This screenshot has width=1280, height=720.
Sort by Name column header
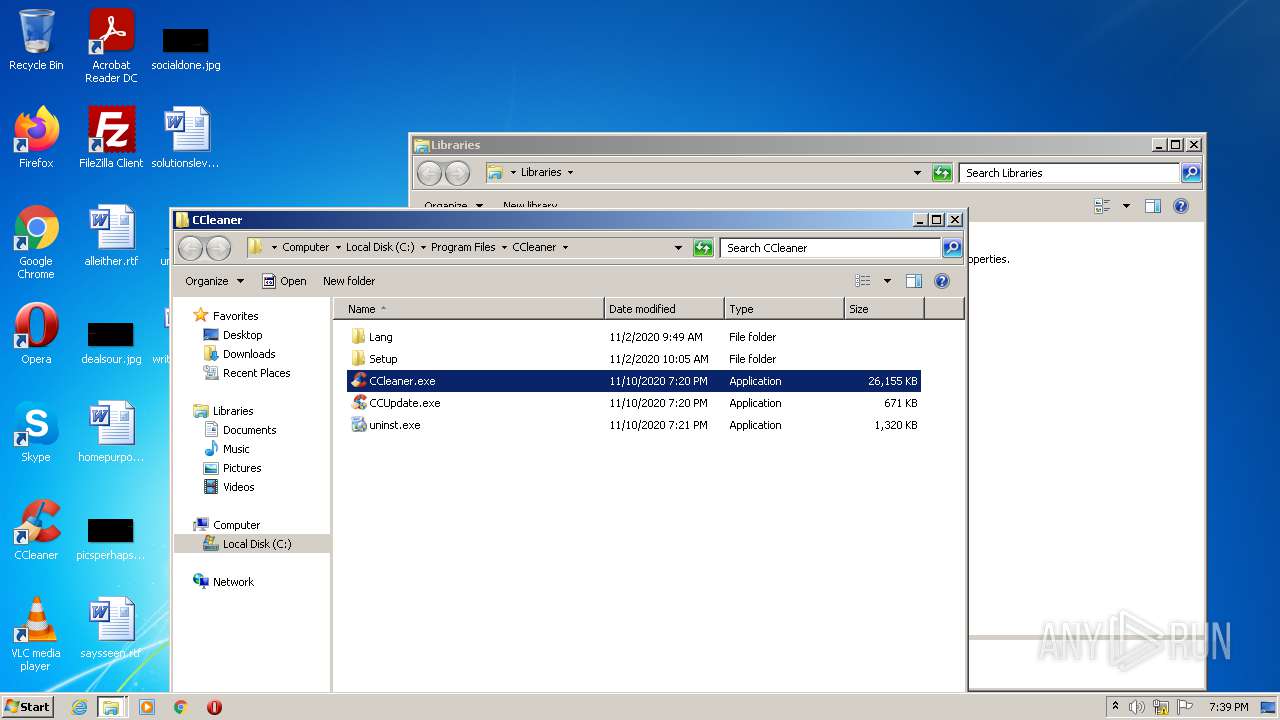click(468, 309)
